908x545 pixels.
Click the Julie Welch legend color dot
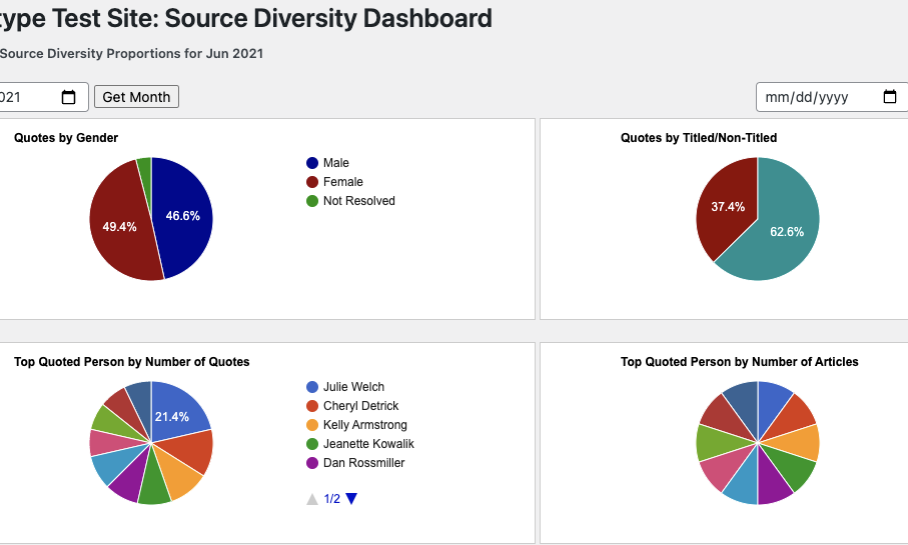[313, 387]
